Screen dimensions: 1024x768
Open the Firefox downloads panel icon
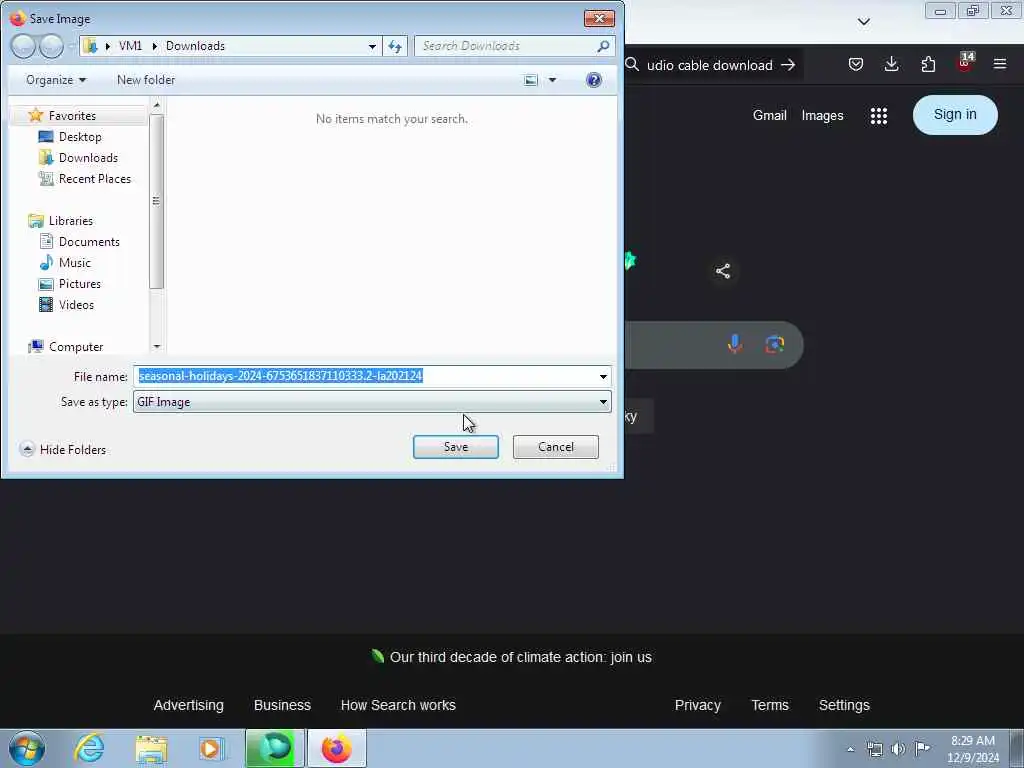click(891, 64)
